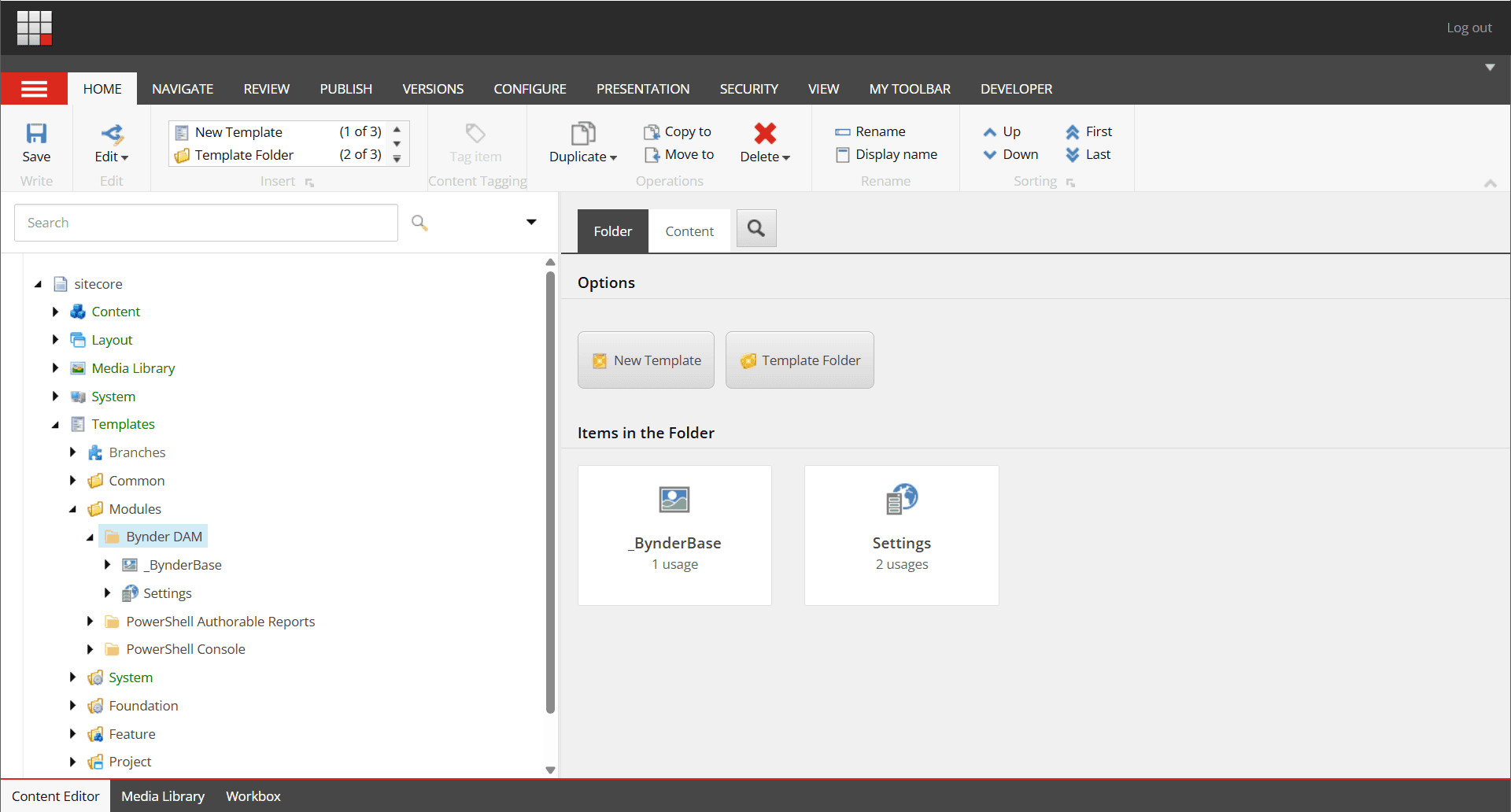Viewport: 1511px width, 812px height.
Task: Click the Move to icon
Action: point(652,154)
